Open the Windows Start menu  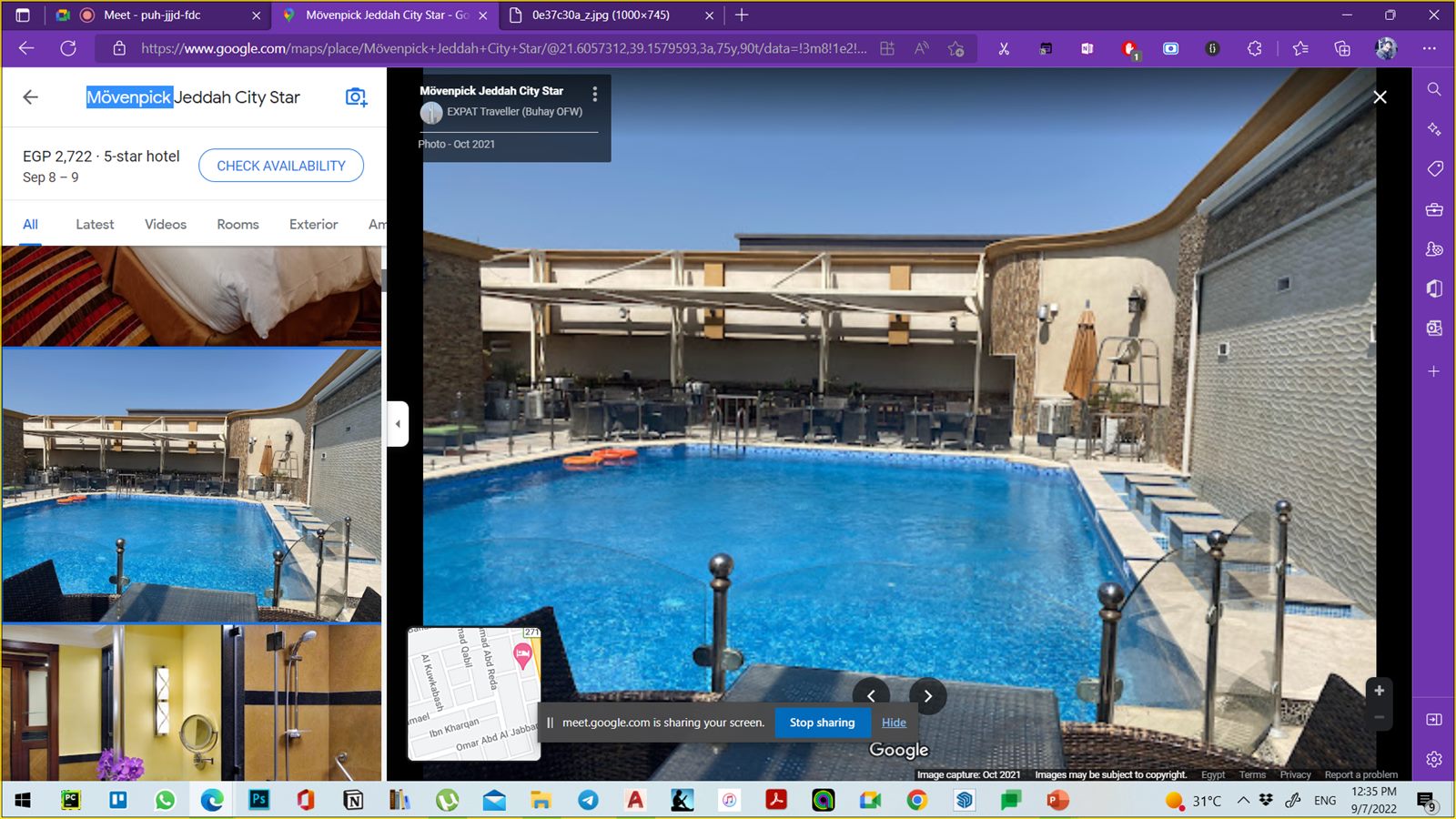point(23,801)
